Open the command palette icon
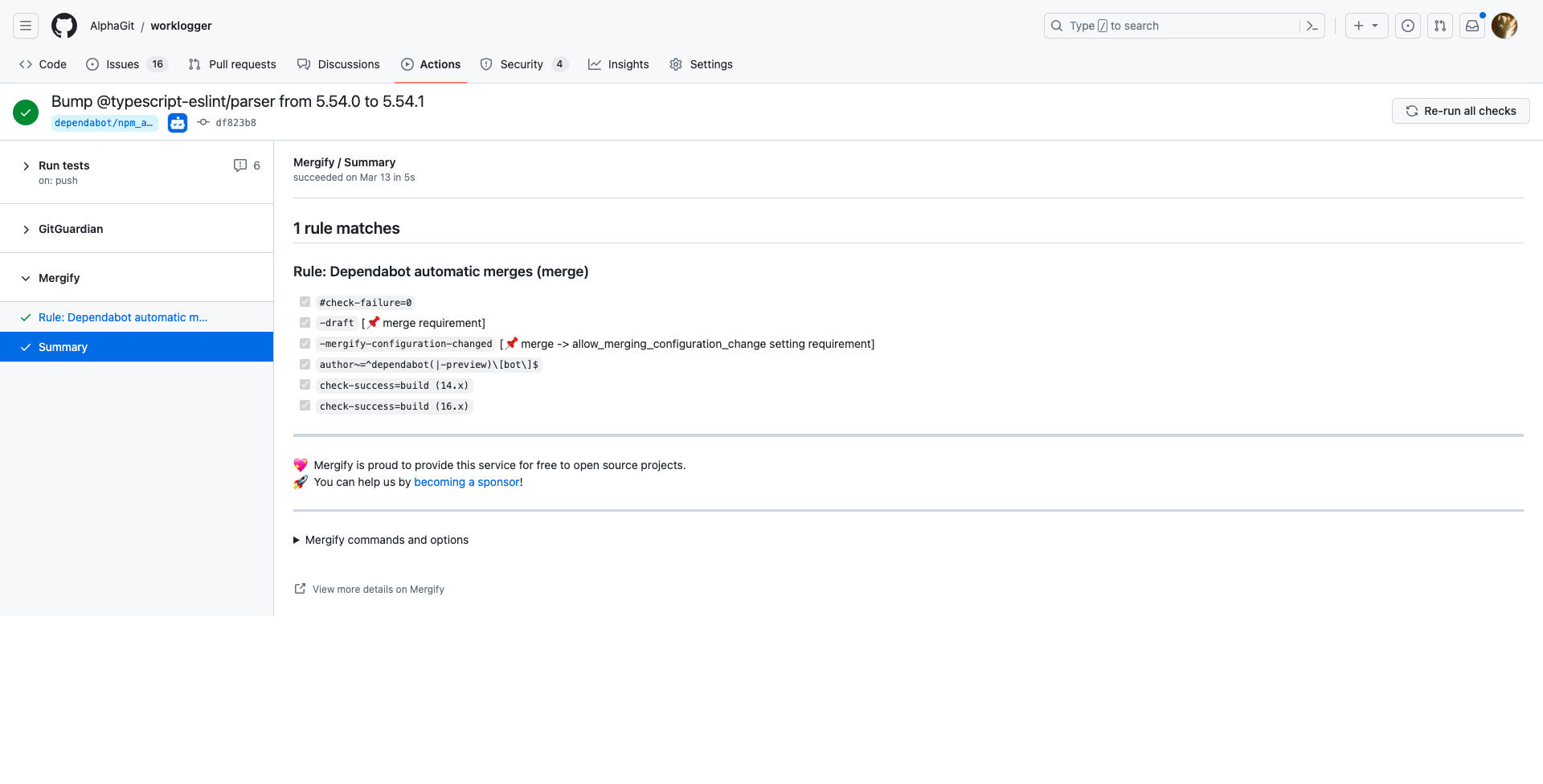The image size is (1543, 784). (x=1312, y=26)
